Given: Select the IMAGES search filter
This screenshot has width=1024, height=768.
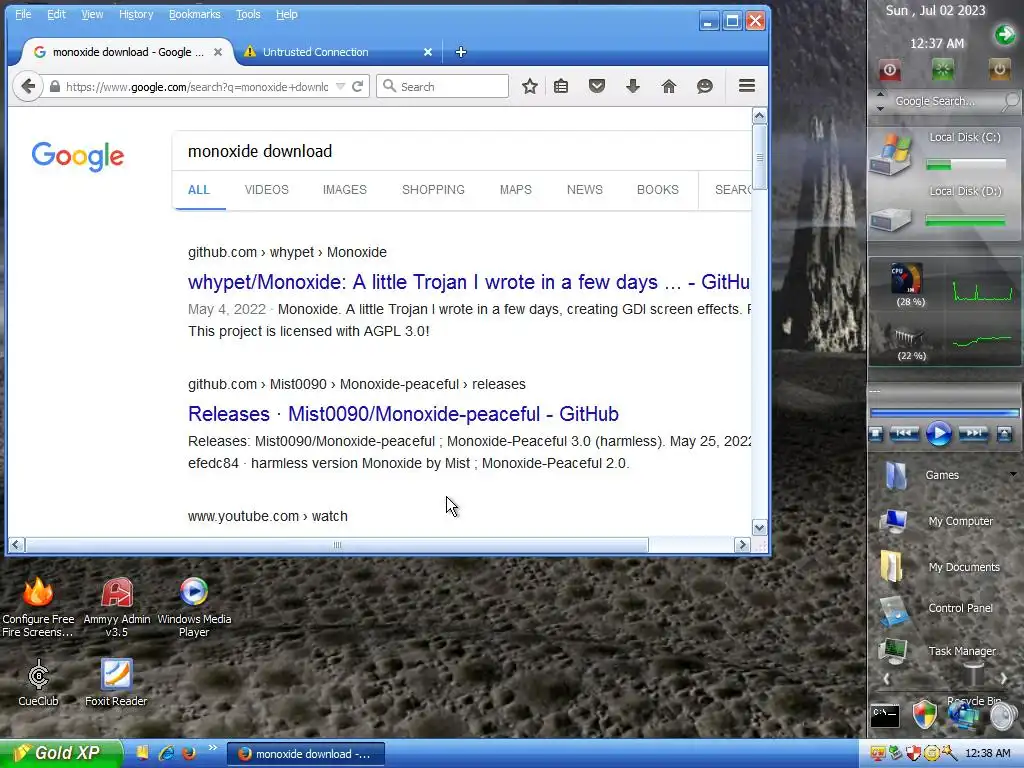Looking at the screenshot, I should point(344,189).
